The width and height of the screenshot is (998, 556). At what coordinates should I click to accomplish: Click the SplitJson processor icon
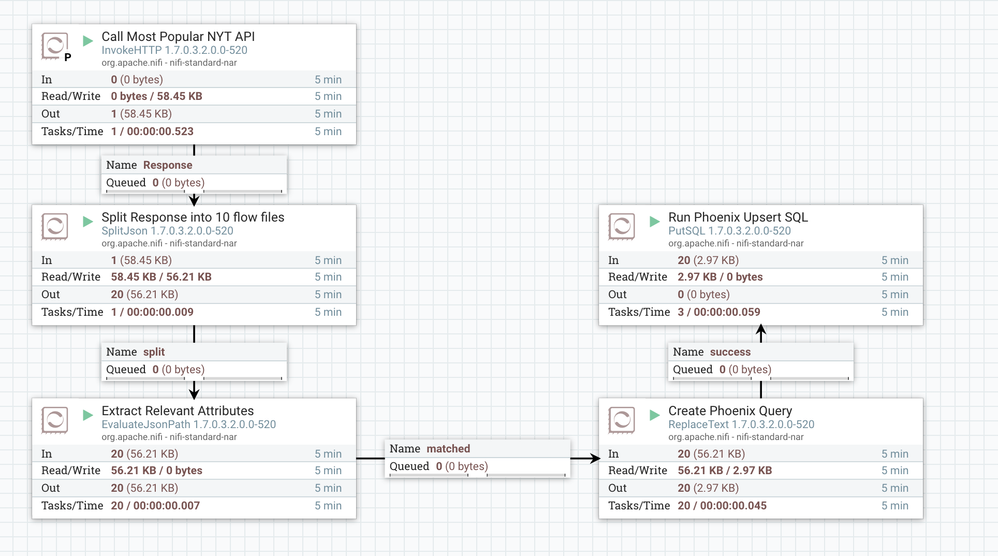(x=55, y=226)
